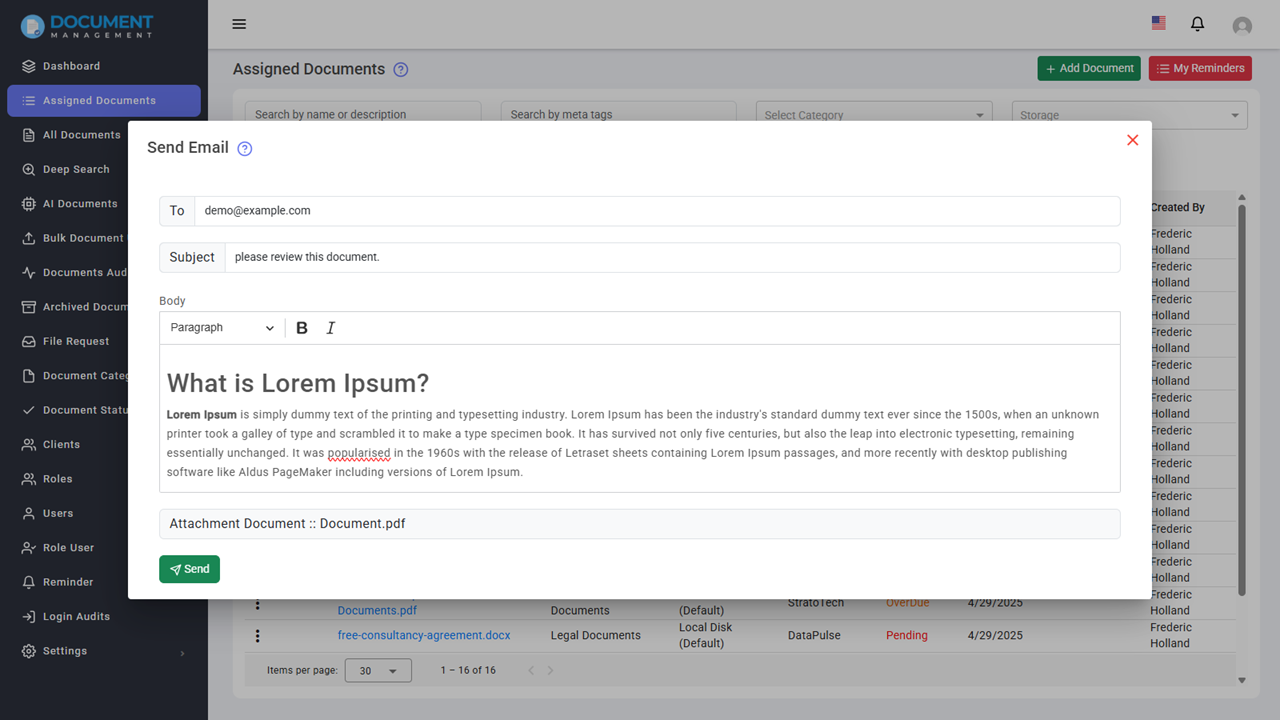Viewport: 1280px width, 720px height.
Task: Click the US flag language icon
Action: coord(1158,23)
